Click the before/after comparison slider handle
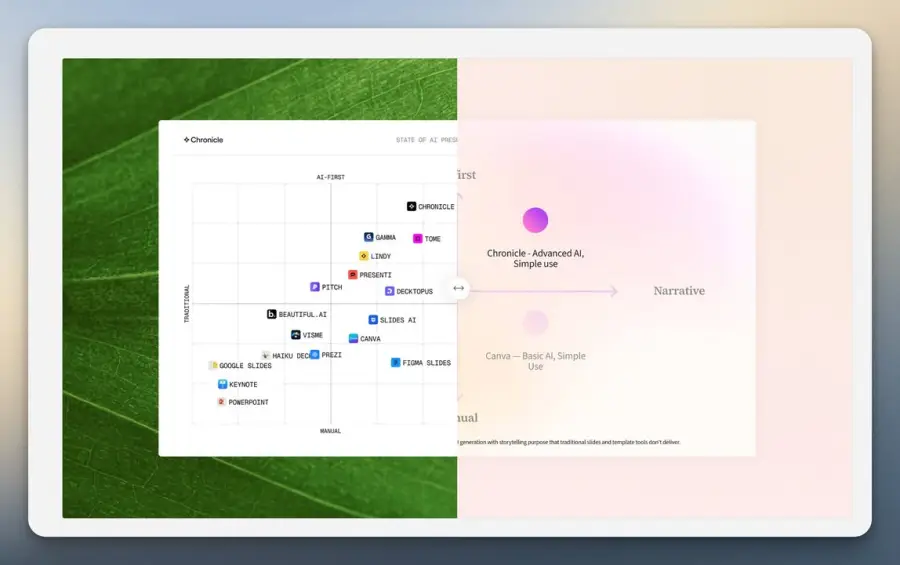The image size is (900, 565). tap(459, 288)
